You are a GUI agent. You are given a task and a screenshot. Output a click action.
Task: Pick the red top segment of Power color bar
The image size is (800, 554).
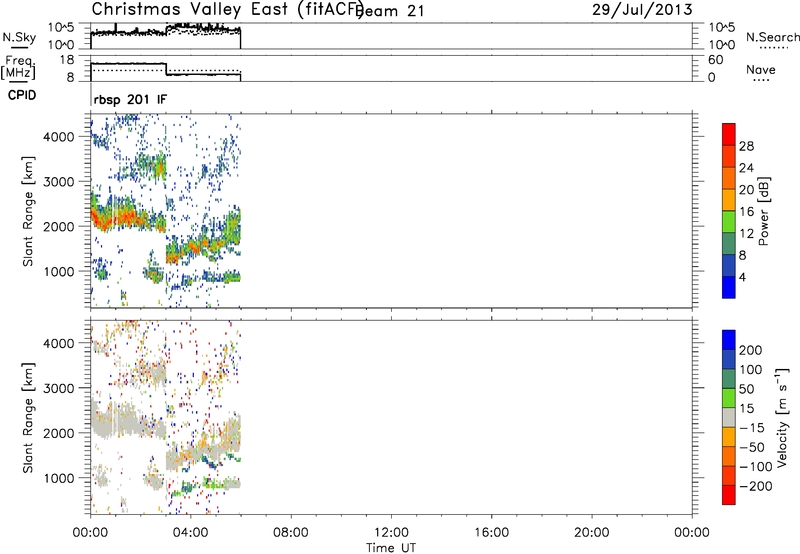point(729,134)
